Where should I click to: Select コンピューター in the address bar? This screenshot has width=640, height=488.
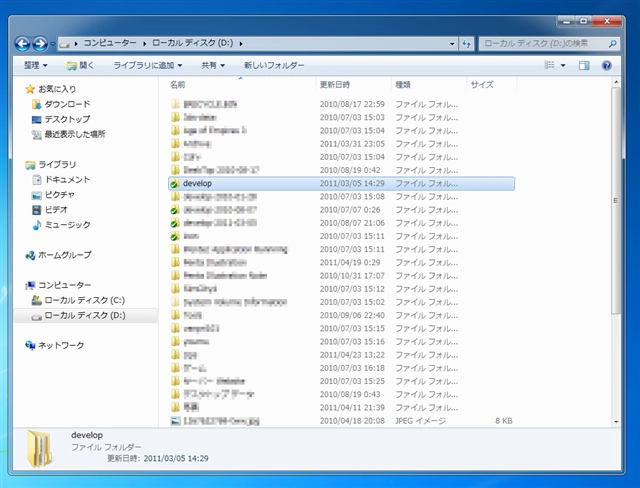click(x=110, y=43)
